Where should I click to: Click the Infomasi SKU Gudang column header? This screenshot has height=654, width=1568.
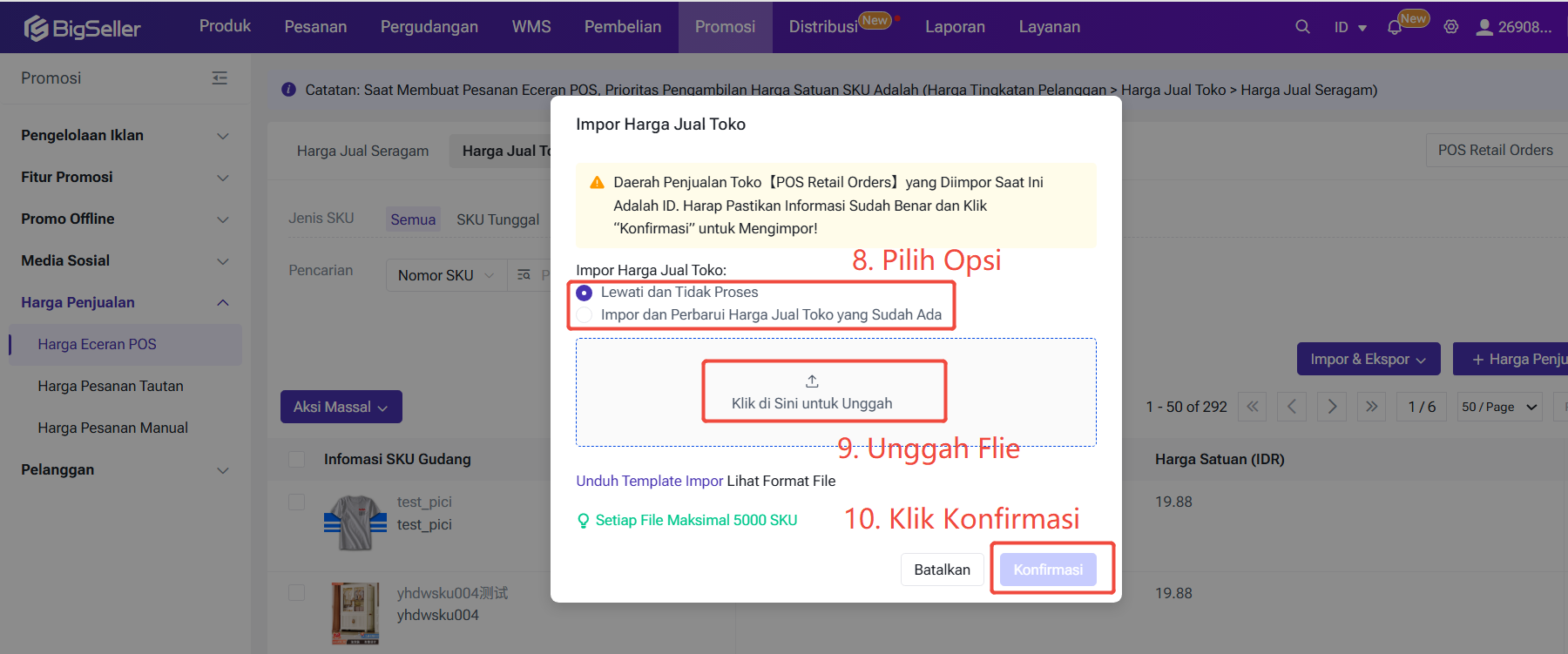[x=397, y=459]
